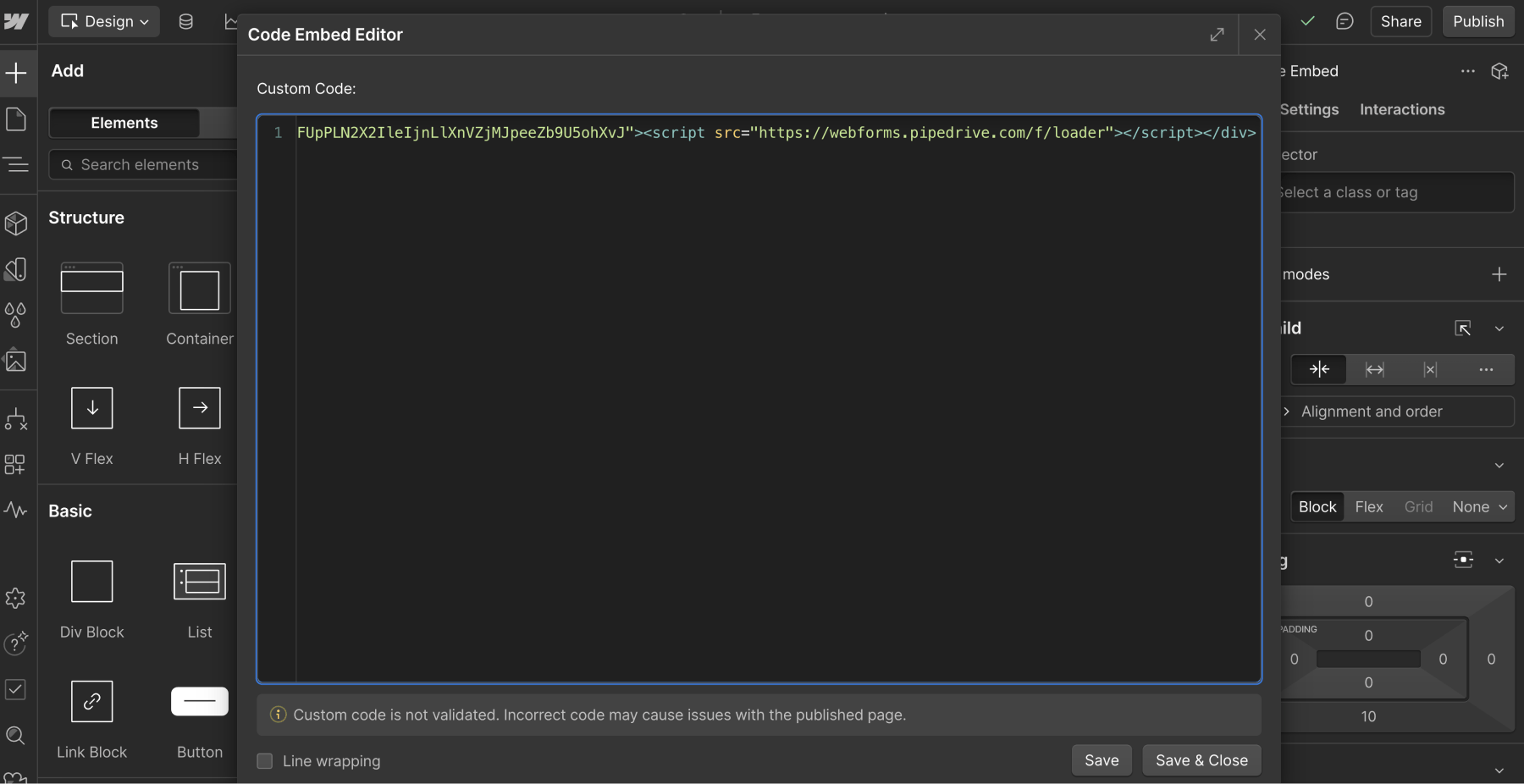The image size is (1524, 784).
Task: Add a V Flex element
Action: pos(92,426)
